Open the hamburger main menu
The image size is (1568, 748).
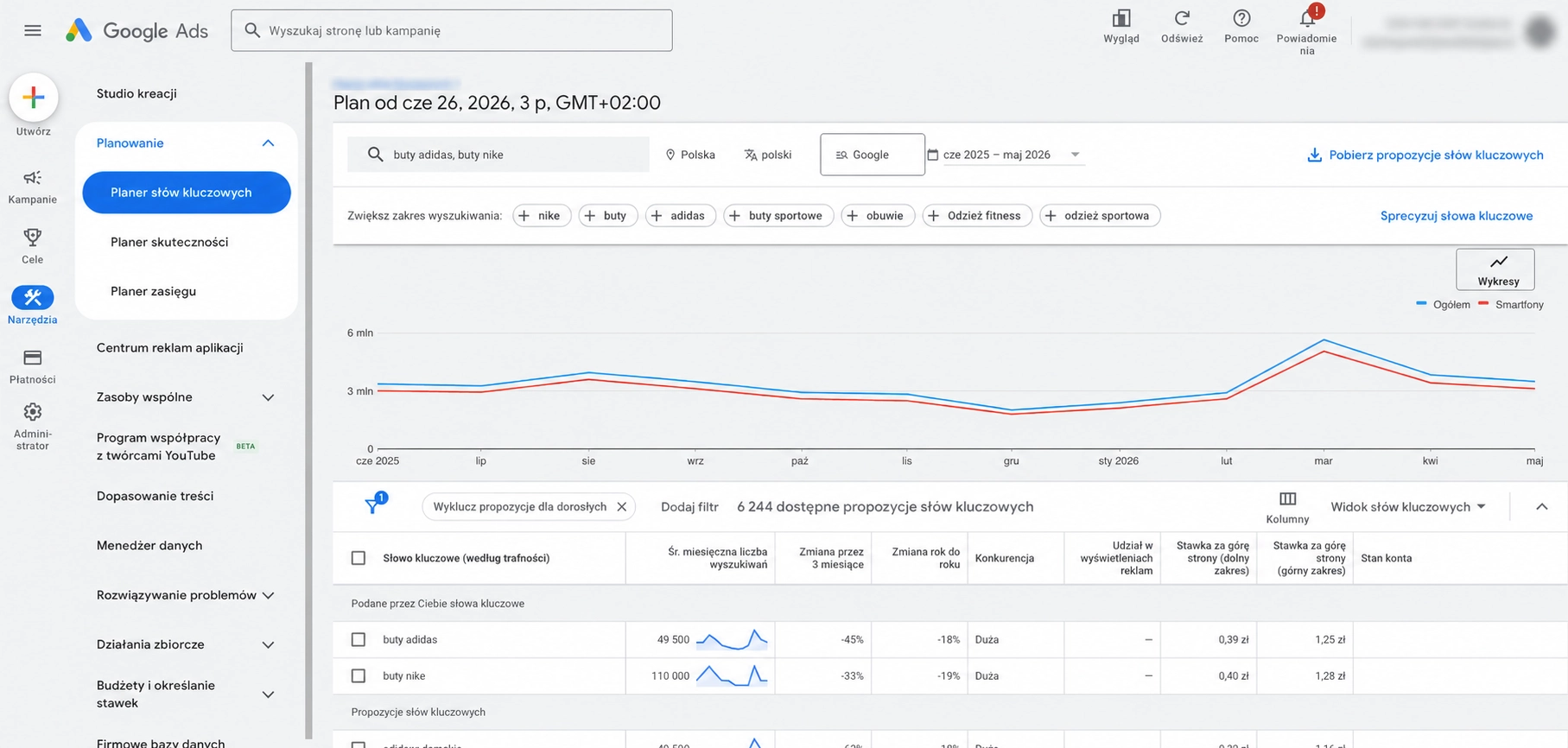[x=33, y=31]
